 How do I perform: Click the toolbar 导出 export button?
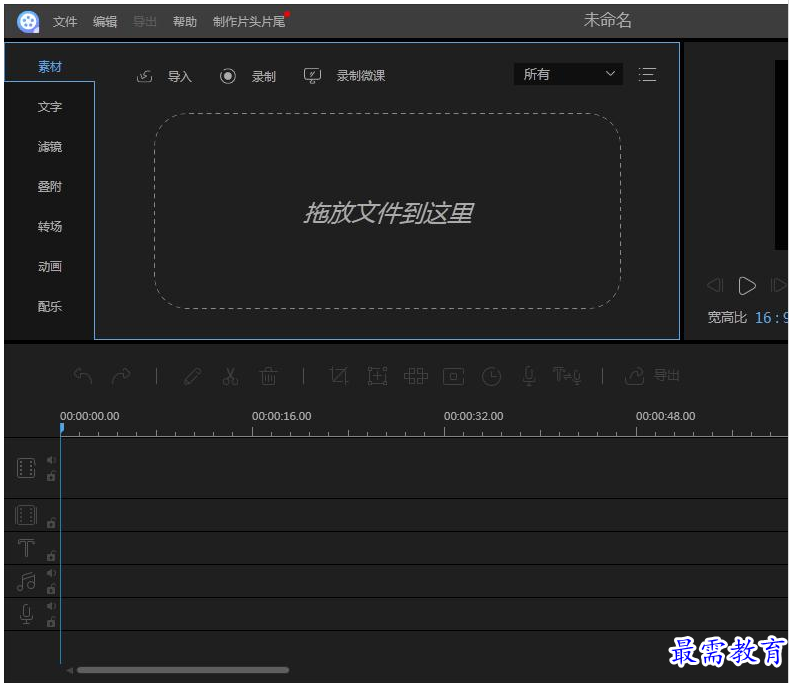pos(652,375)
